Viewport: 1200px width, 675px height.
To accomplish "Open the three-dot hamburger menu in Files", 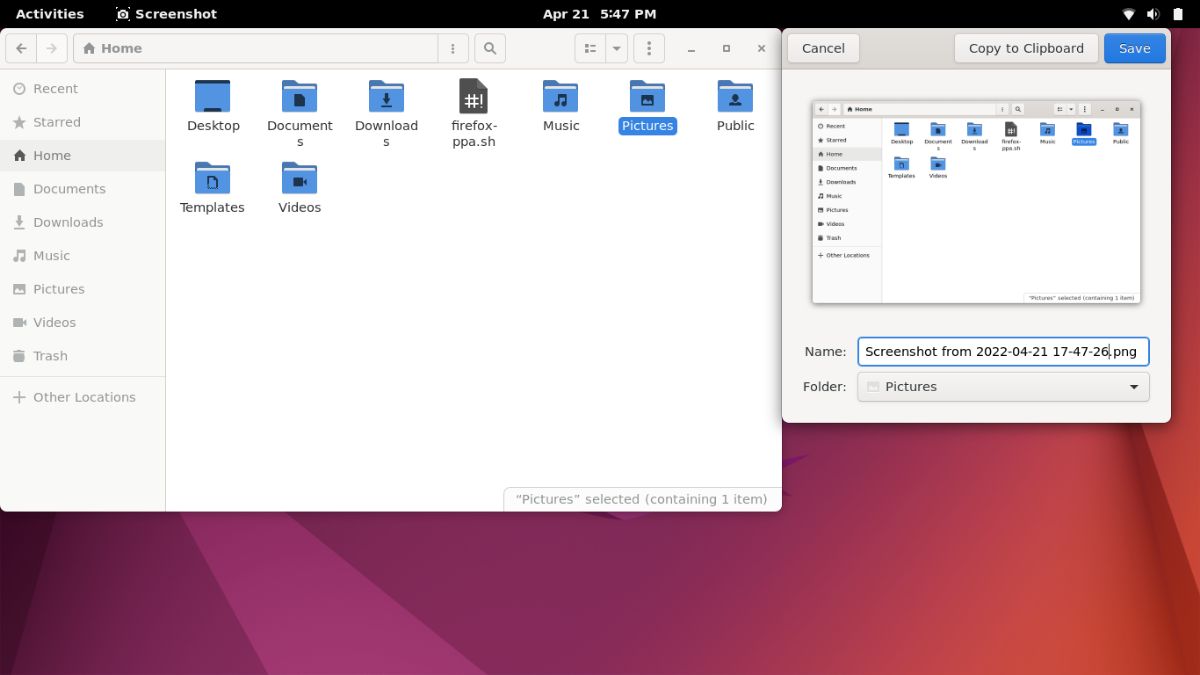I will point(649,48).
